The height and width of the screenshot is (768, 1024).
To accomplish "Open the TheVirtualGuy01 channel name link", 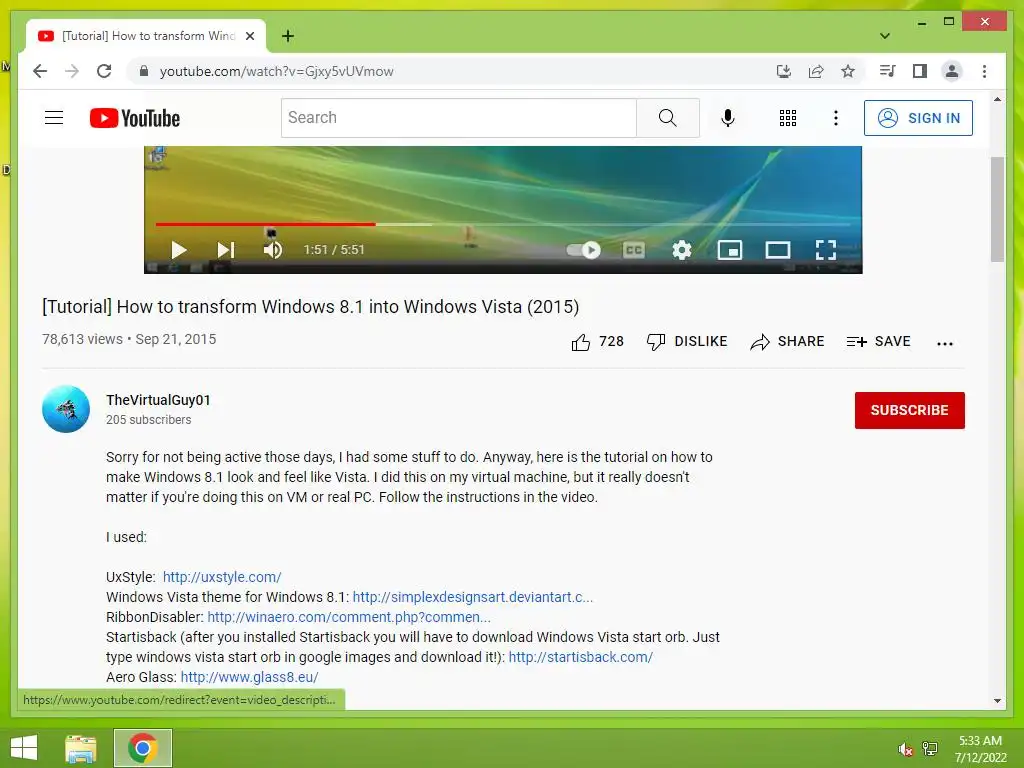I will tap(158, 400).
